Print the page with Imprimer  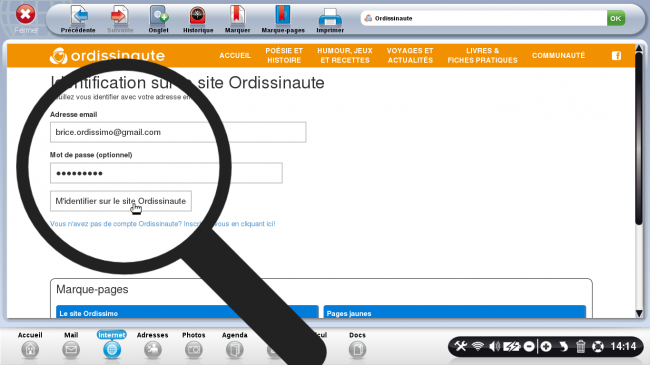pyautogui.click(x=330, y=19)
